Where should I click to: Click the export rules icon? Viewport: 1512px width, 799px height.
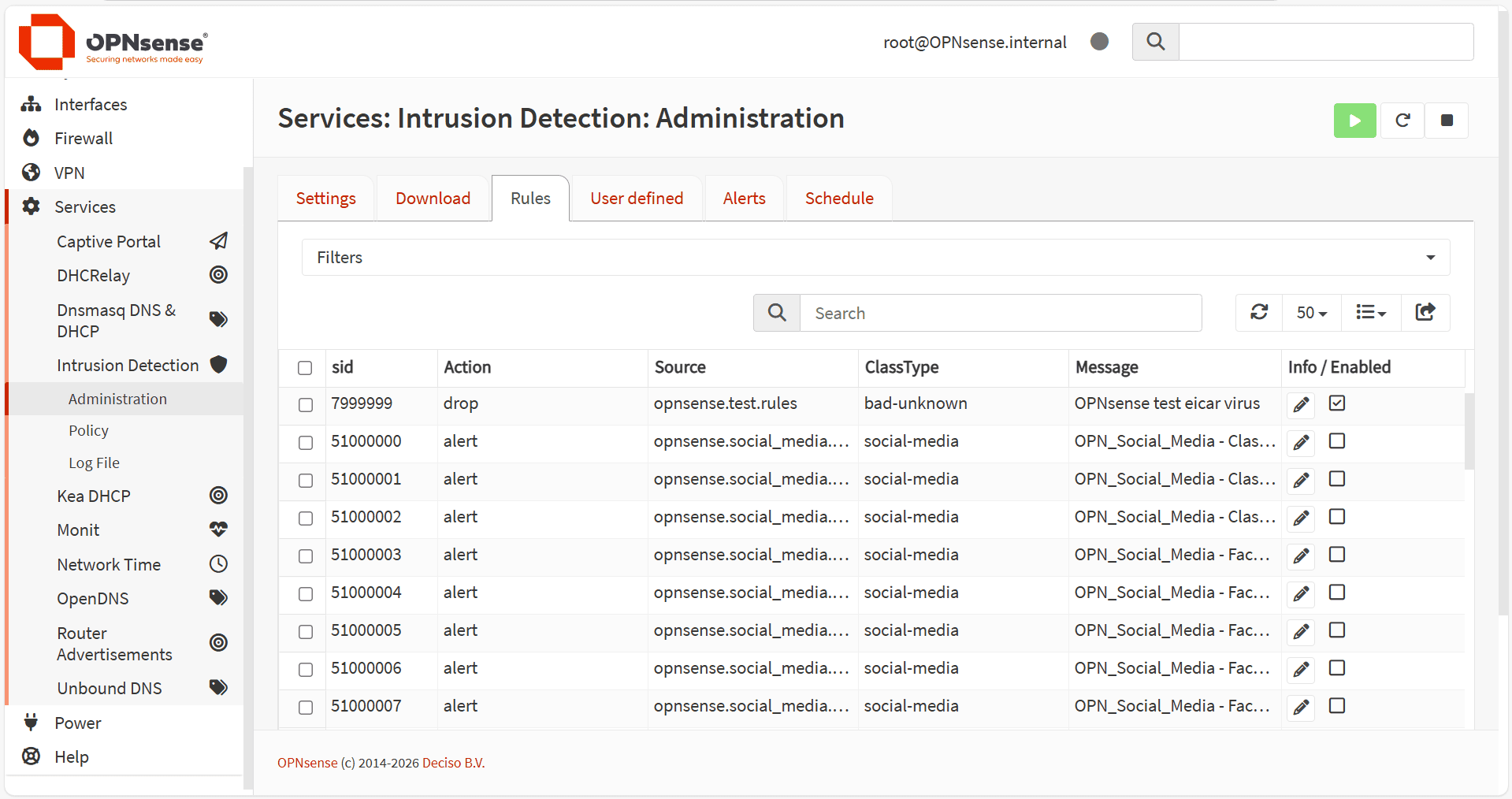(x=1425, y=313)
